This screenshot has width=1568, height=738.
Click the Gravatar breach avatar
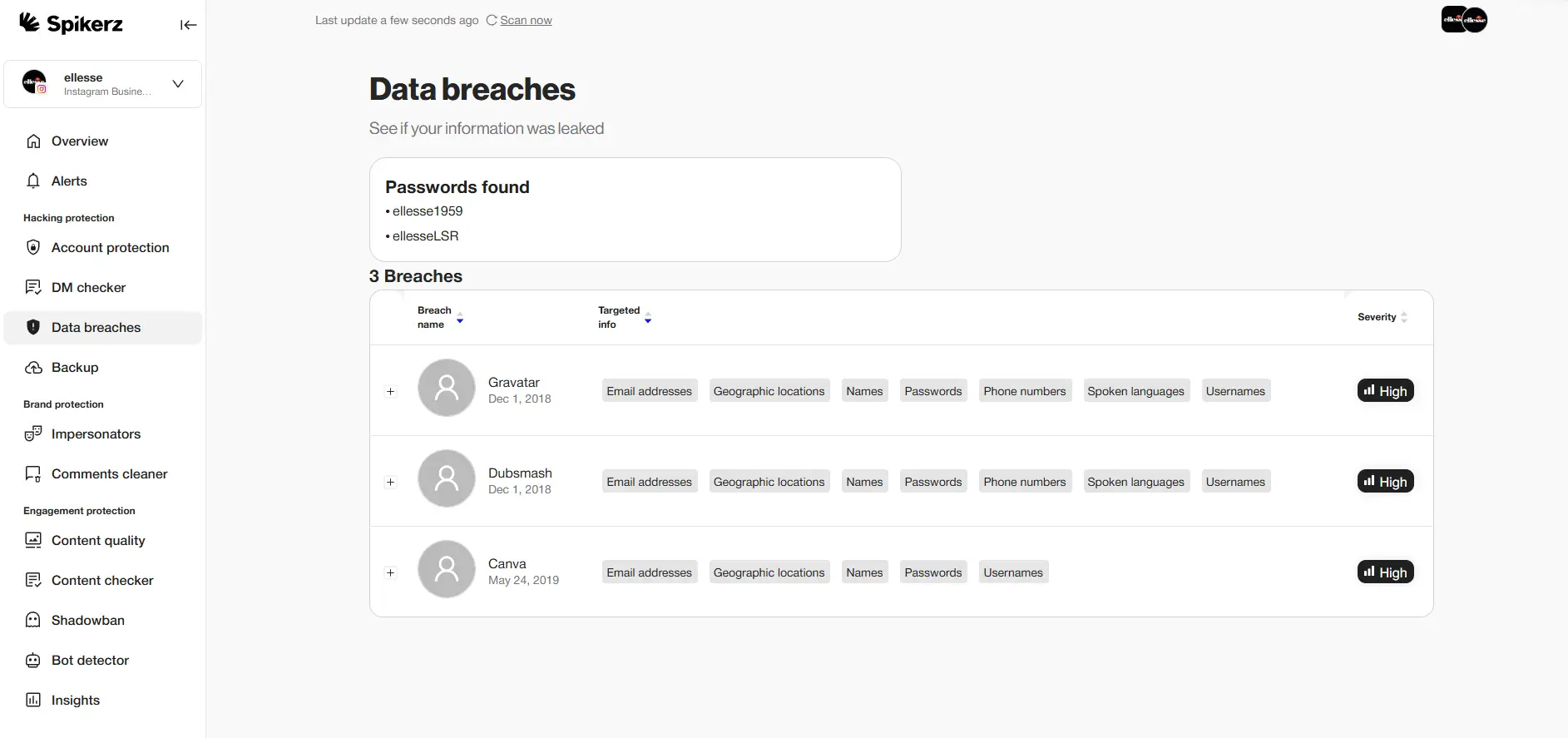tap(447, 388)
